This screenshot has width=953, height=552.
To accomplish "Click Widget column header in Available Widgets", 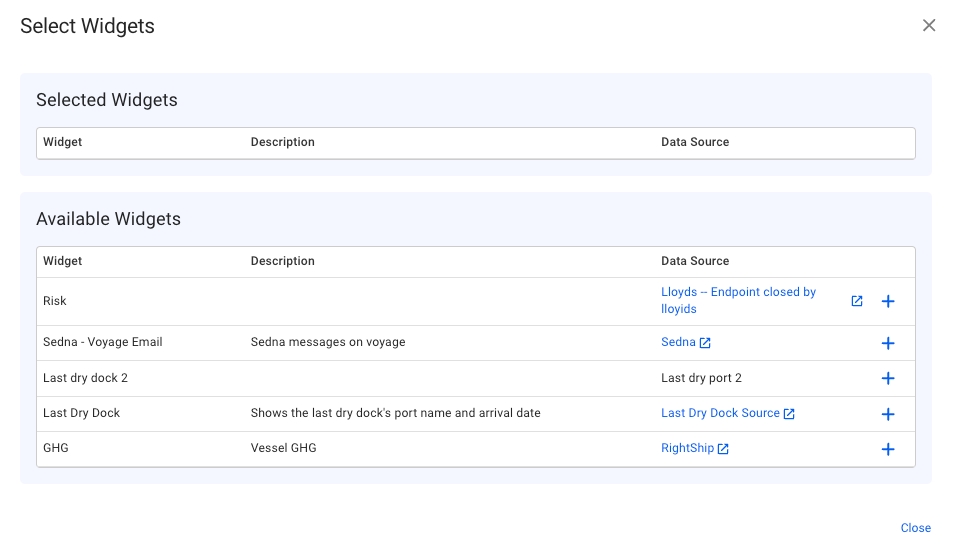I will [x=63, y=261].
